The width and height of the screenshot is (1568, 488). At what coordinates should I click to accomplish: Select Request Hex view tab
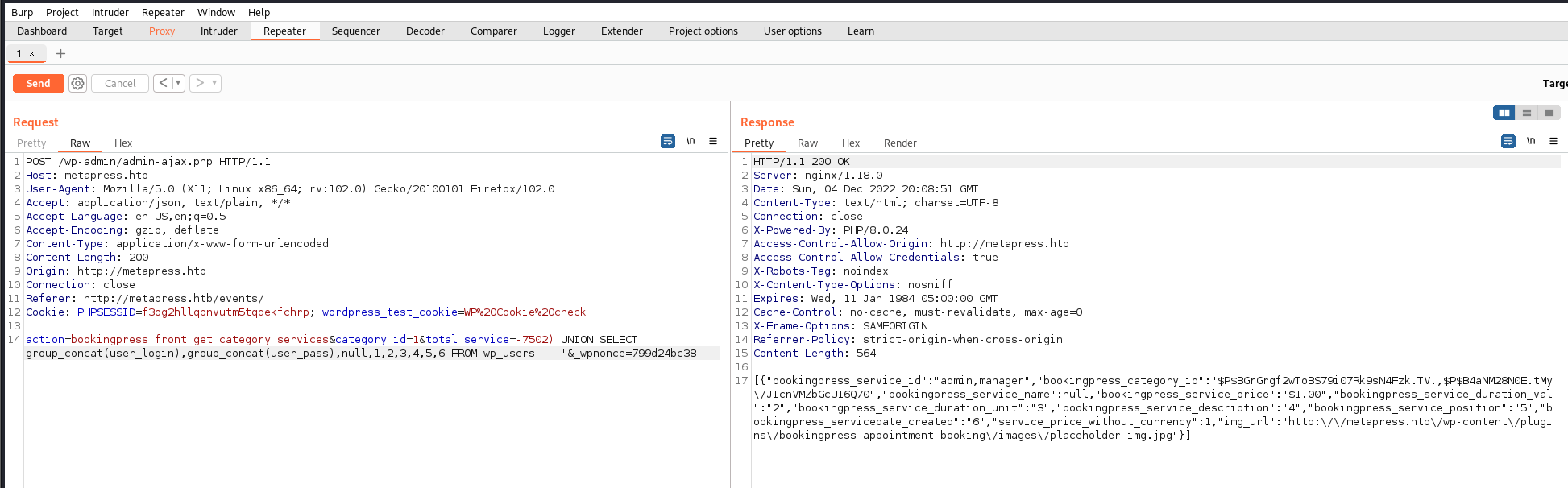coord(123,143)
